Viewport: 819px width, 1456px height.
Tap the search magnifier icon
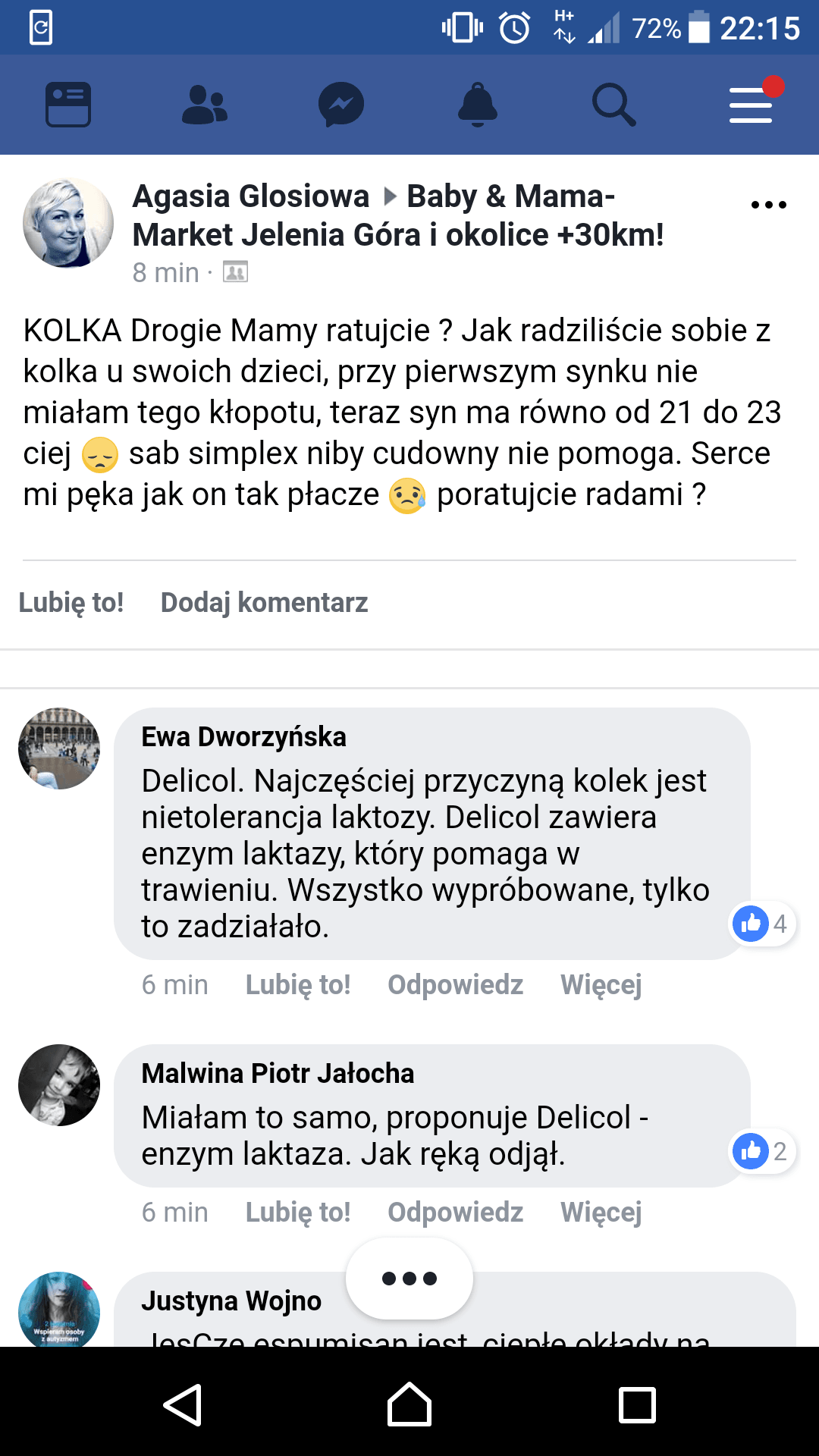[x=613, y=104]
